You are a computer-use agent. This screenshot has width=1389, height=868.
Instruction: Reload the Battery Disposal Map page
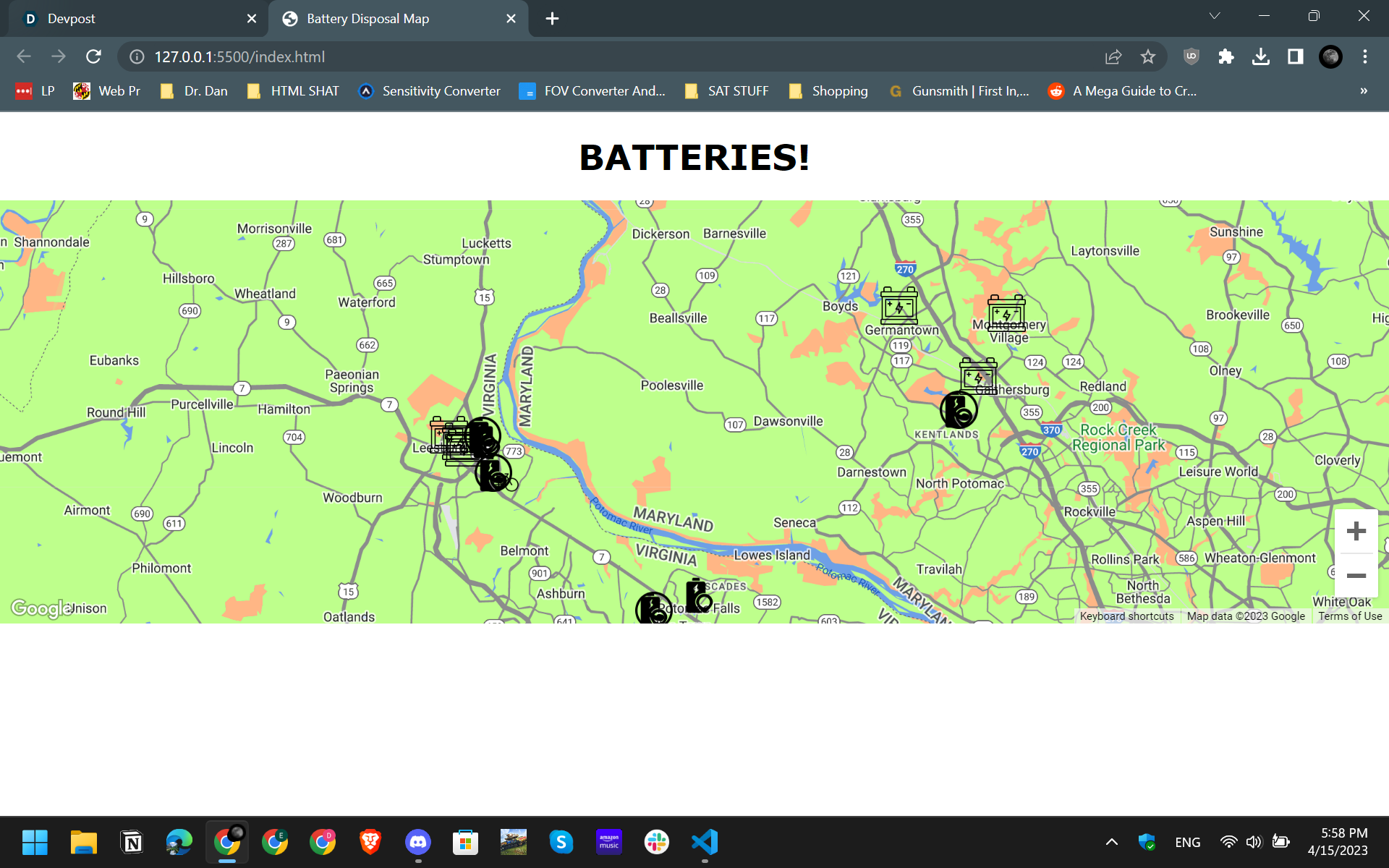pyautogui.click(x=93, y=56)
